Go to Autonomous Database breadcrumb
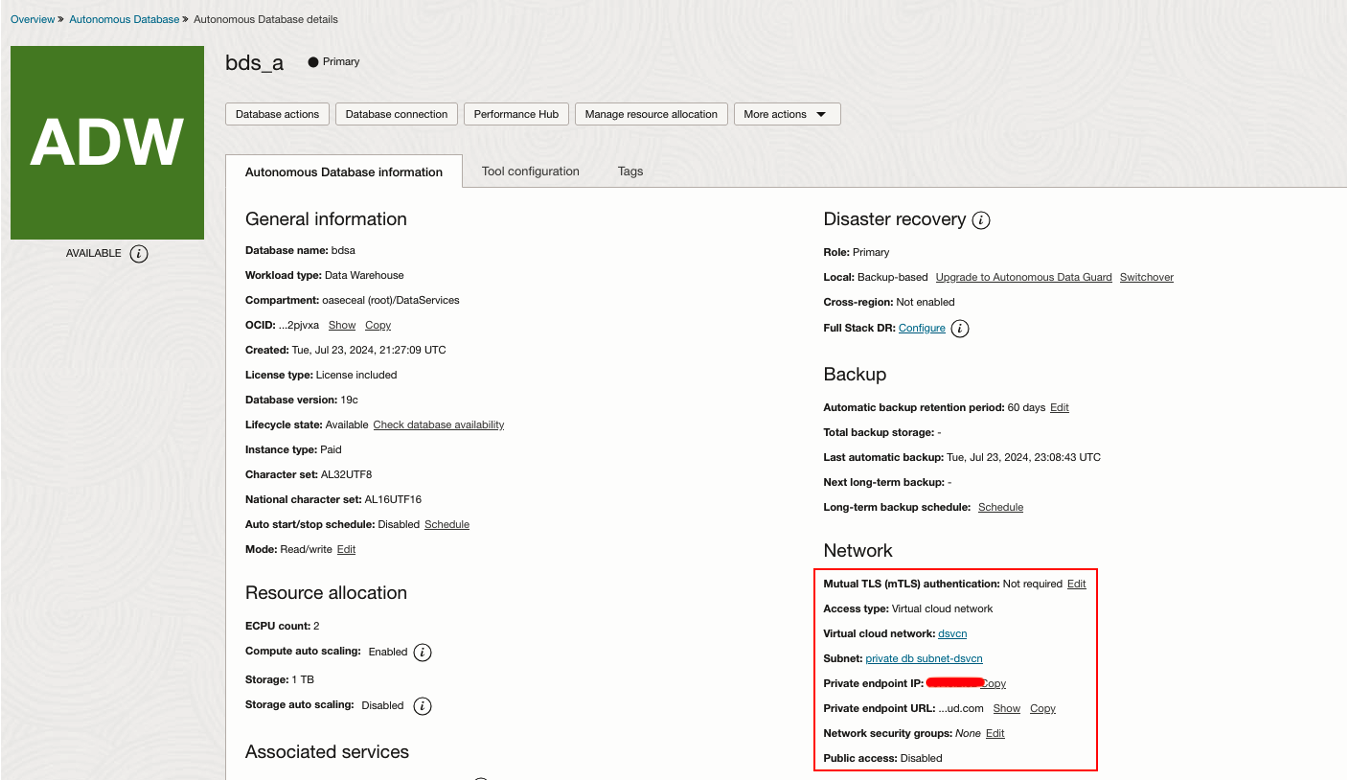1347x780 pixels. 124,19
